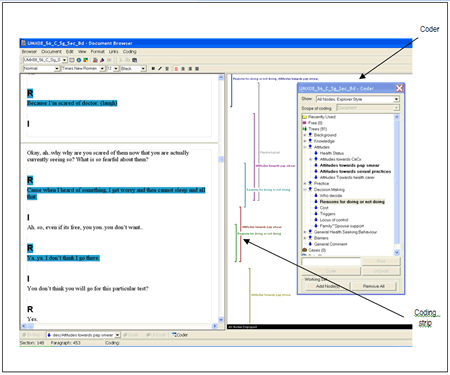Click the blue globe toolbar icon
The width and height of the screenshot is (450, 375).
(x=79, y=60)
